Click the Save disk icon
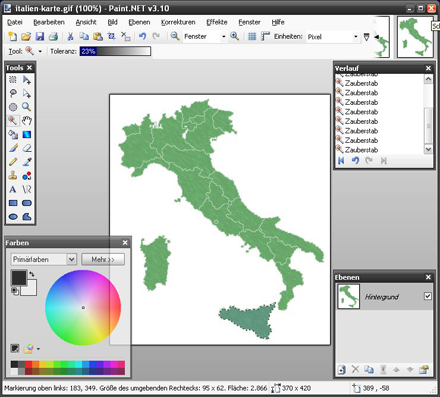This screenshot has height=397, width=440. [40, 36]
